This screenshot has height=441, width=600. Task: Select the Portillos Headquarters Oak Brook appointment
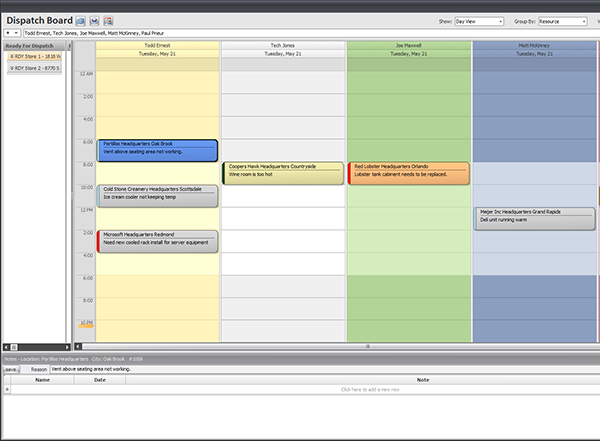coord(157,150)
